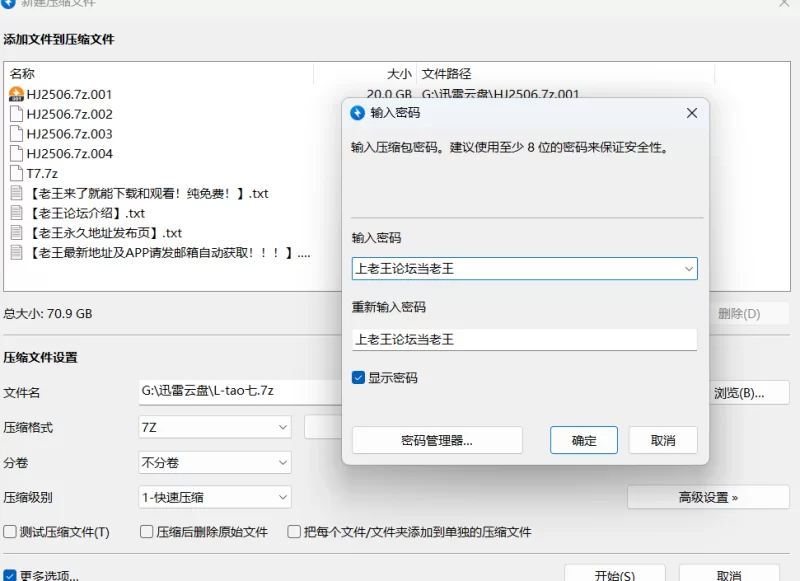Viewport: 800px width, 581px height.
Task: Expand the 压缩格式 7Z dropdown
Action: tap(282, 427)
